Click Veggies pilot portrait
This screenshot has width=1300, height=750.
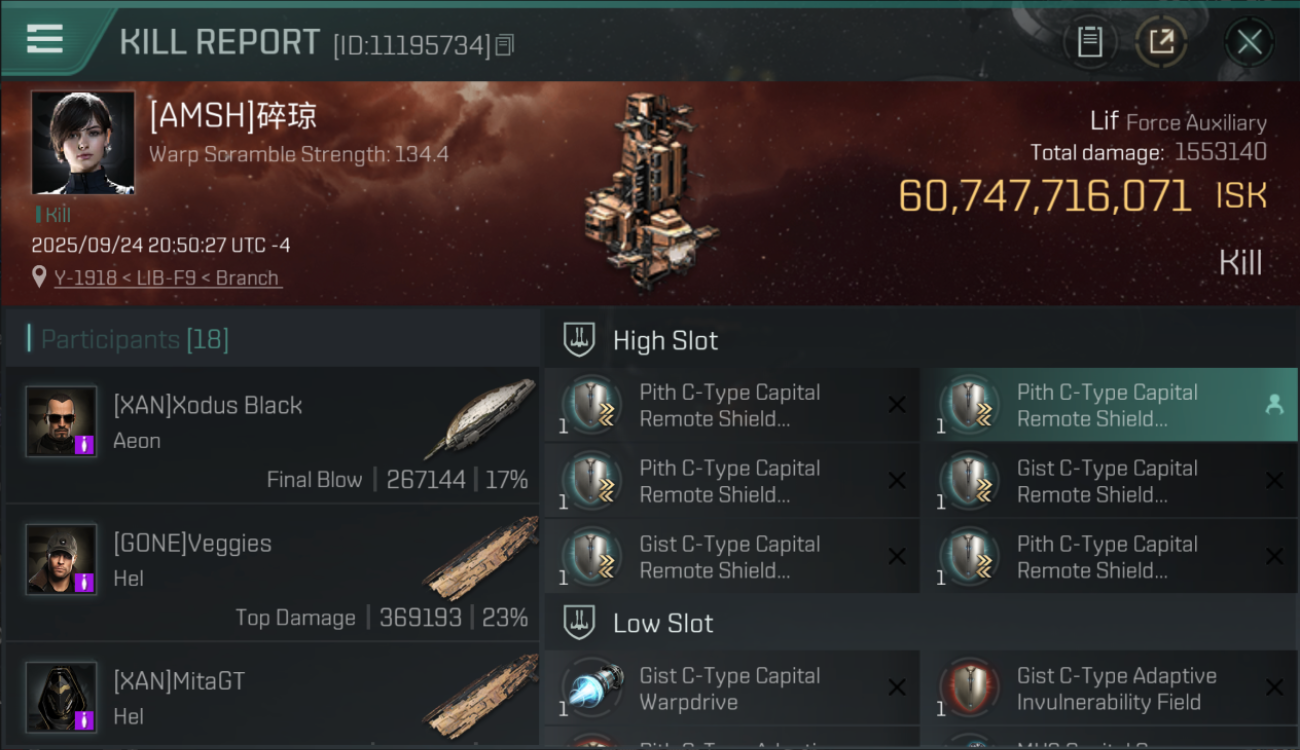point(62,559)
